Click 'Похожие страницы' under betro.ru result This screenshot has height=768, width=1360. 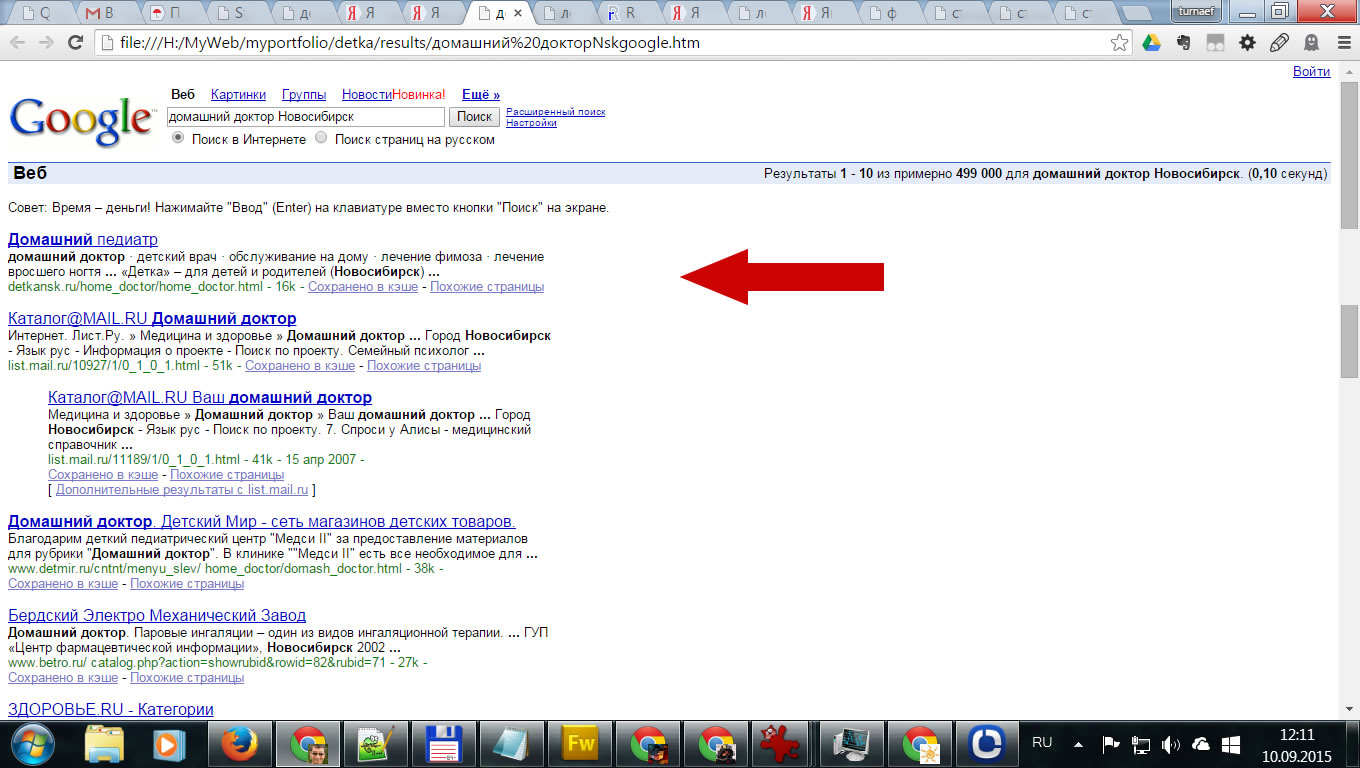(187, 678)
